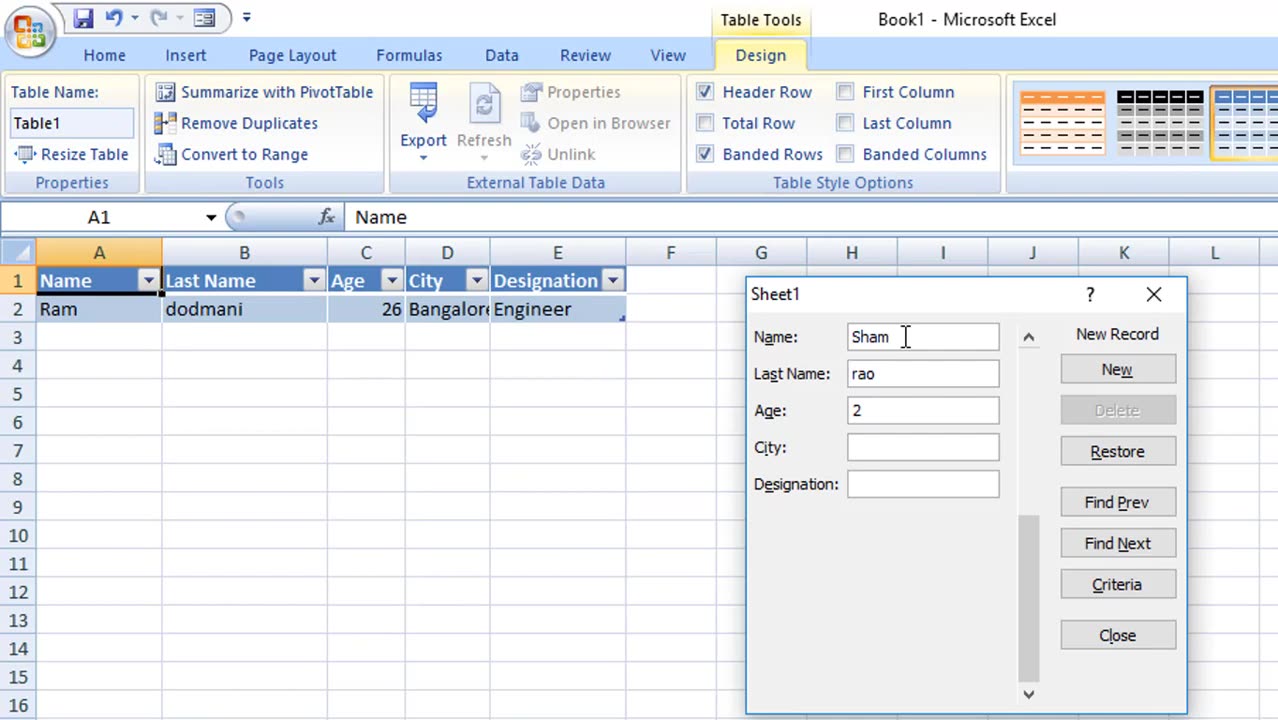Open the Name Box dropdown

point(210,217)
